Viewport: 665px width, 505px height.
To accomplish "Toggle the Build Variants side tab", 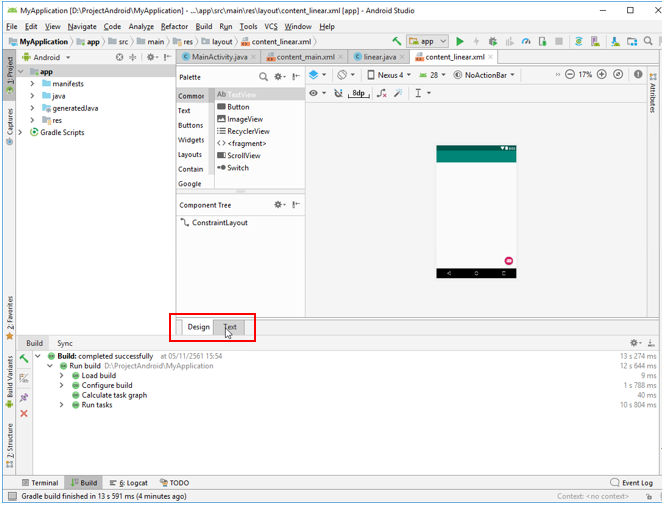I will coord(9,382).
